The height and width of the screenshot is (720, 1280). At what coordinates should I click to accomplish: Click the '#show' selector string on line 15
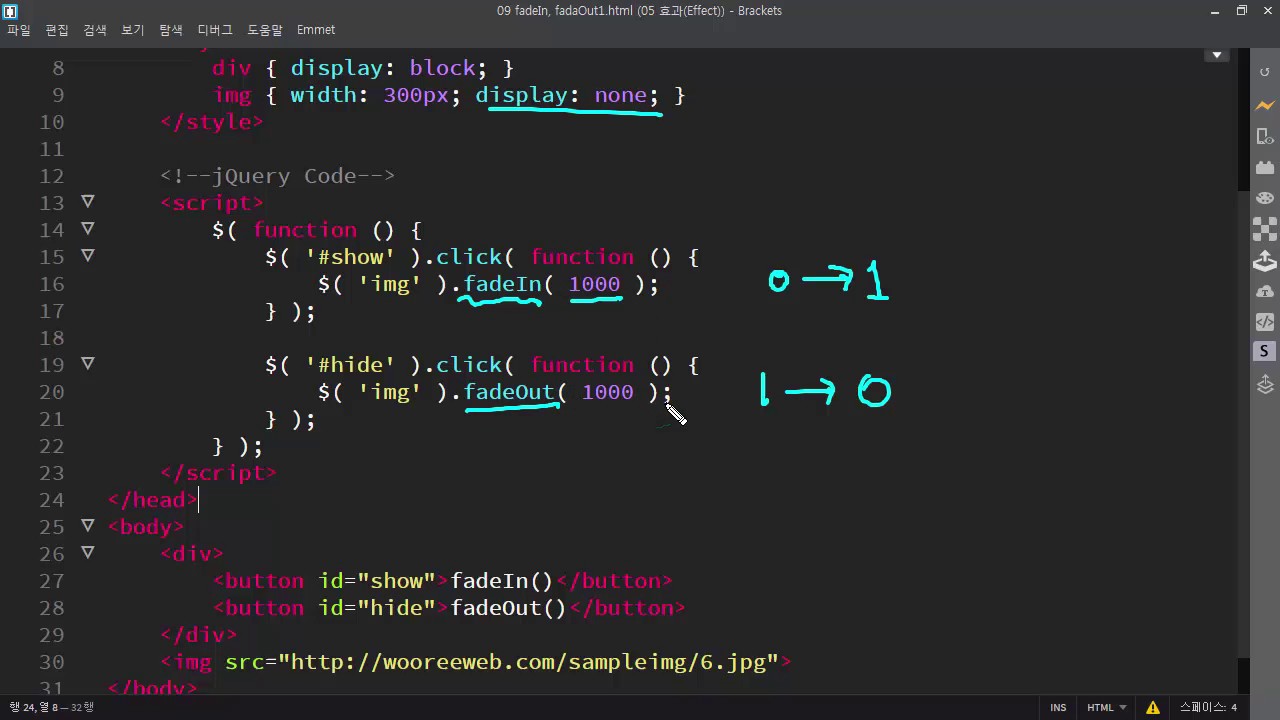point(350,257)
